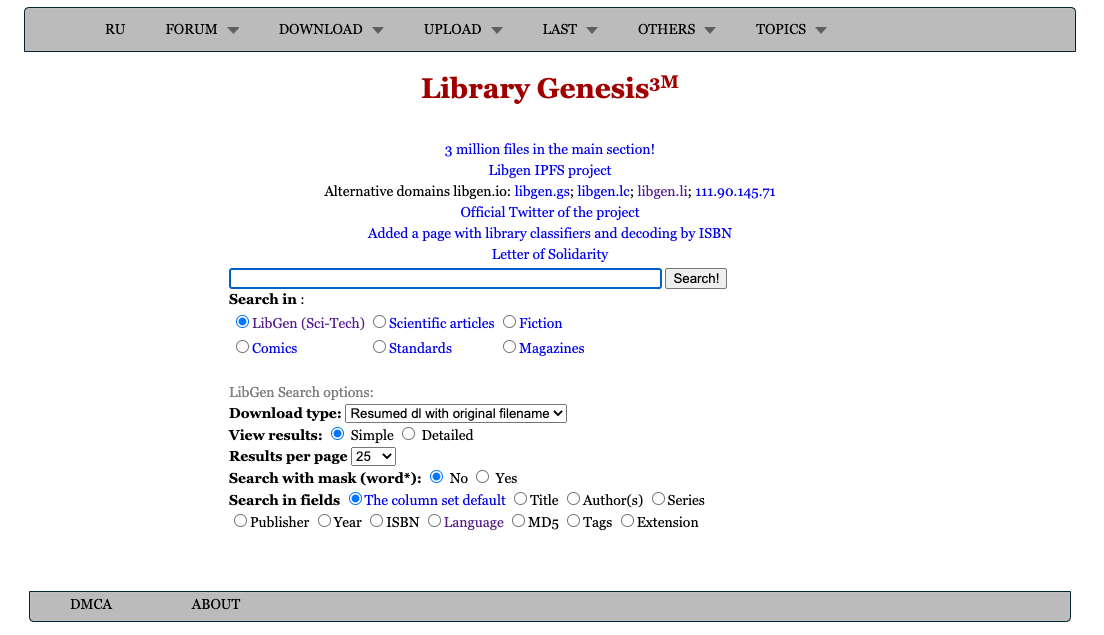The image size is (1104, 635).
Task: Expand the LAST dropdown arrow
Action: (x=592, y=30)
